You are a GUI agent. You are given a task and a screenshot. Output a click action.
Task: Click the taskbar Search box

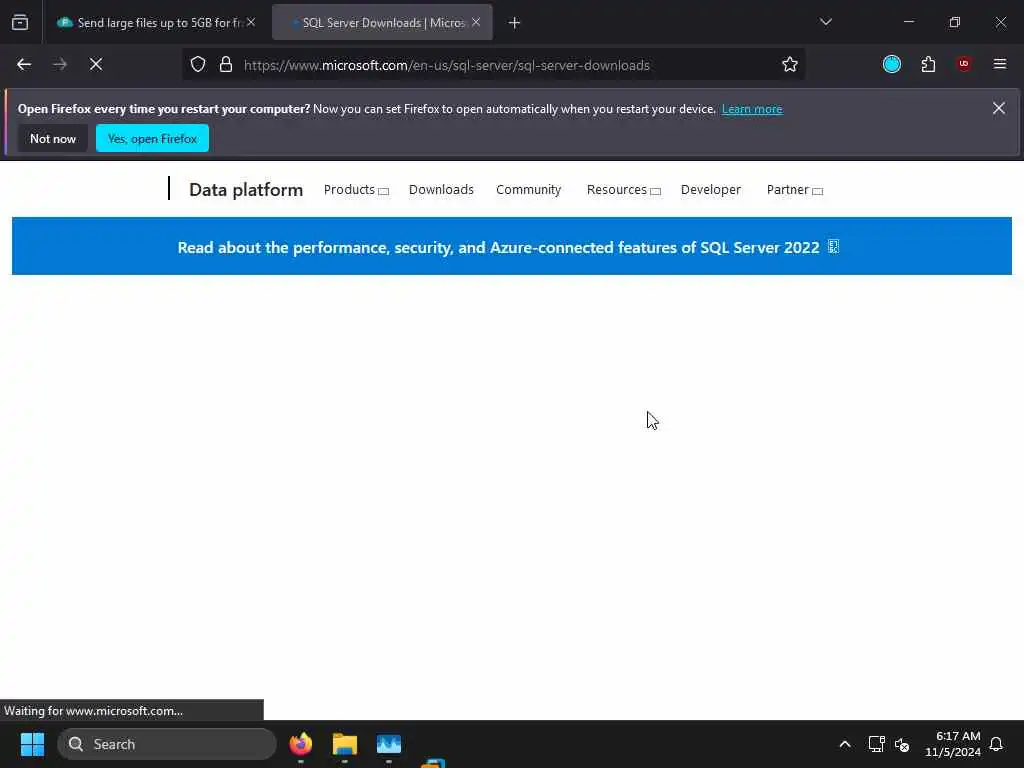167,744
